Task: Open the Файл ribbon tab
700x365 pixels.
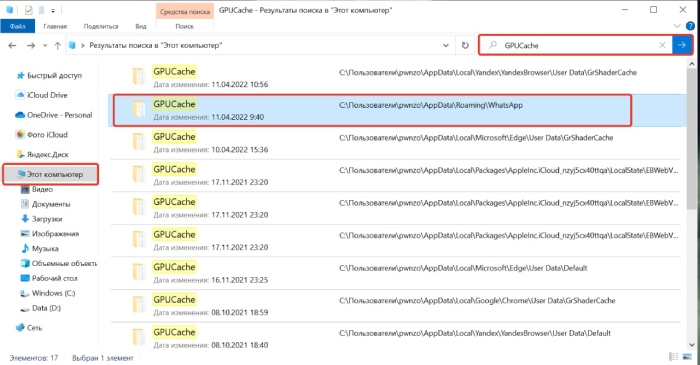Action: [x=17, y=26]
